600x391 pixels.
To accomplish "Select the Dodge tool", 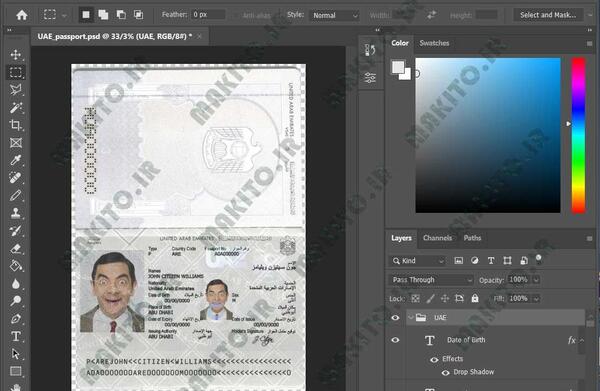I will 16,301.
